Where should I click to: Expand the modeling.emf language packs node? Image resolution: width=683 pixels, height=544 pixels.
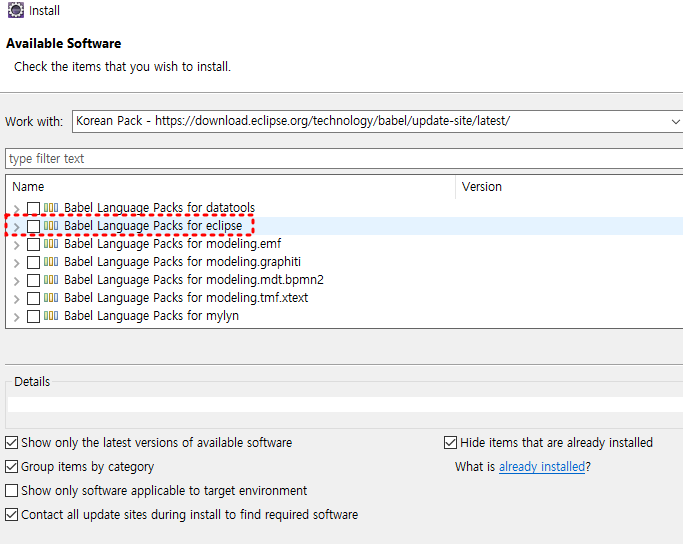(x=17, y=245)
